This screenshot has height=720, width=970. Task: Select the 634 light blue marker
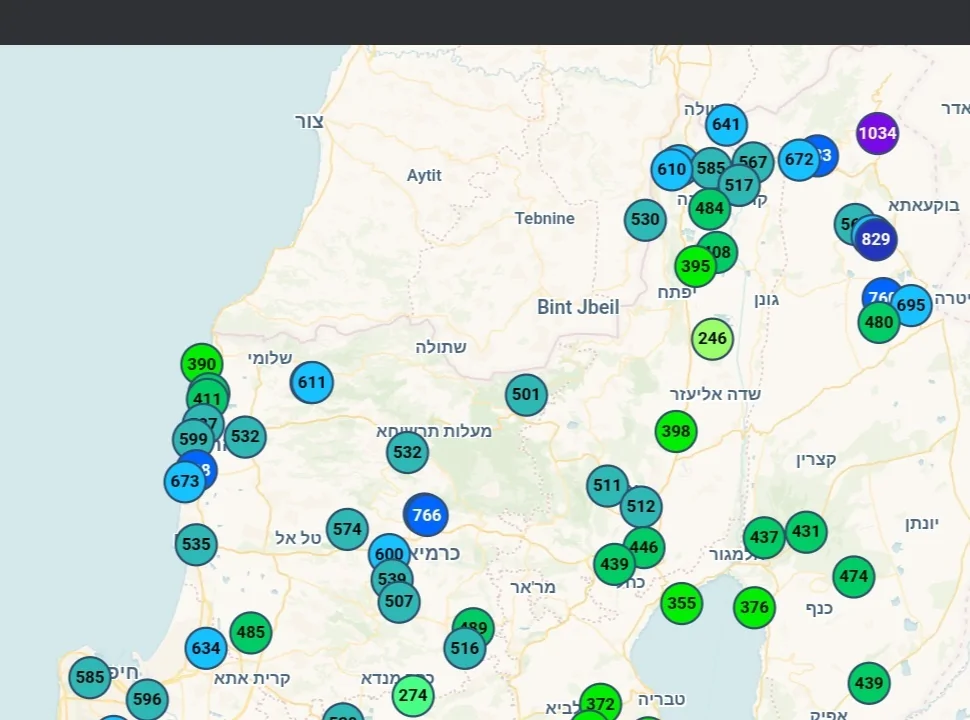(205, 648)
